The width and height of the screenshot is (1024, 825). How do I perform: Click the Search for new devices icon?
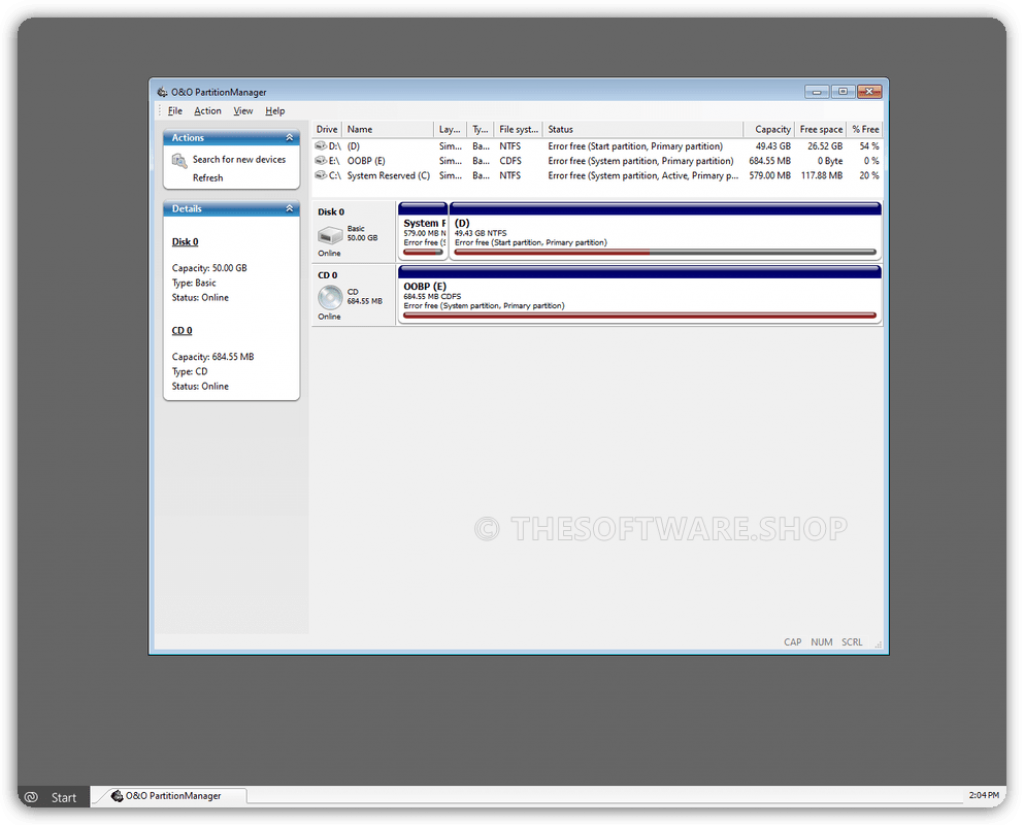[179, 160]
